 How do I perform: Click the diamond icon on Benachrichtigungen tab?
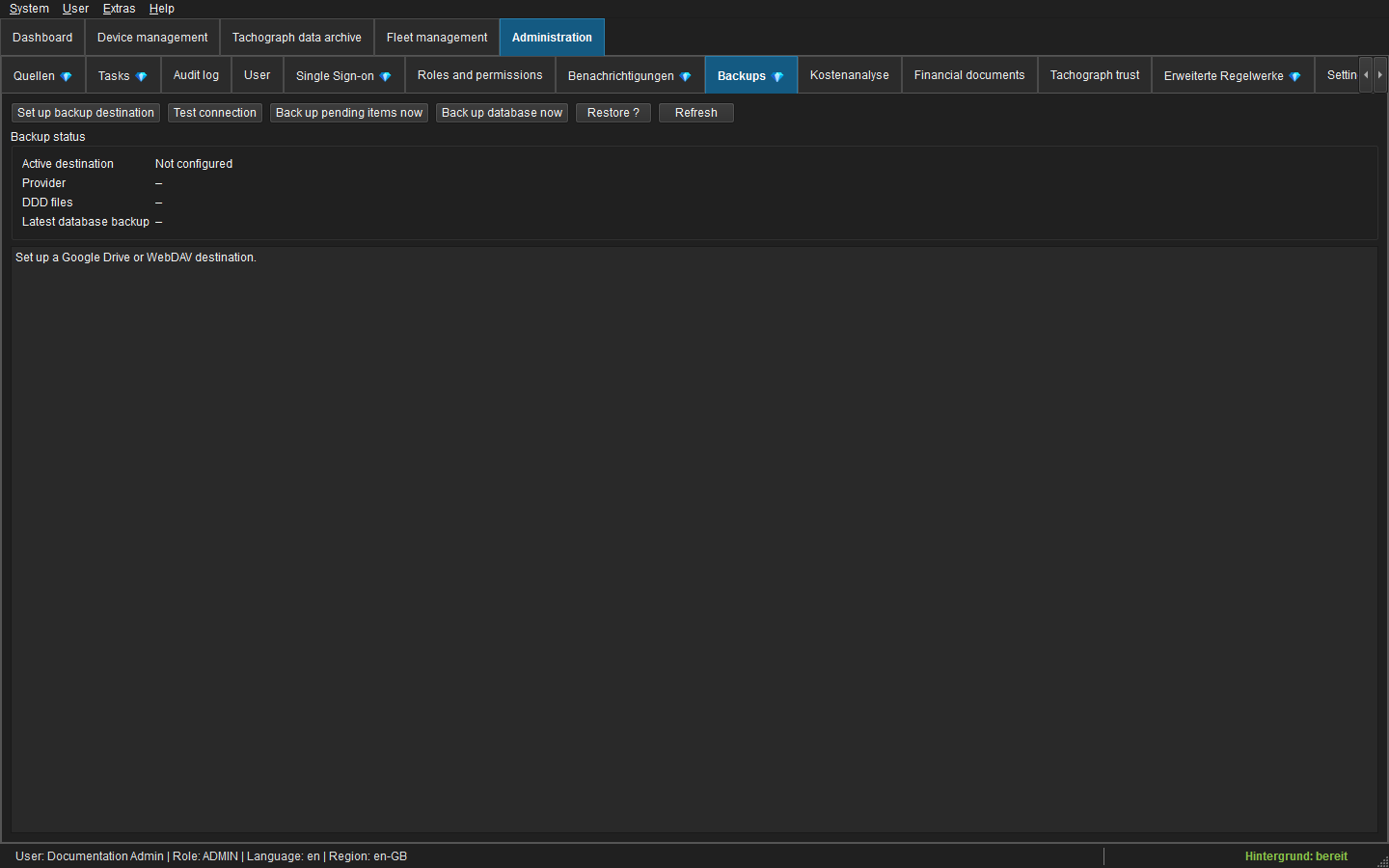click(x=686, y=76)
